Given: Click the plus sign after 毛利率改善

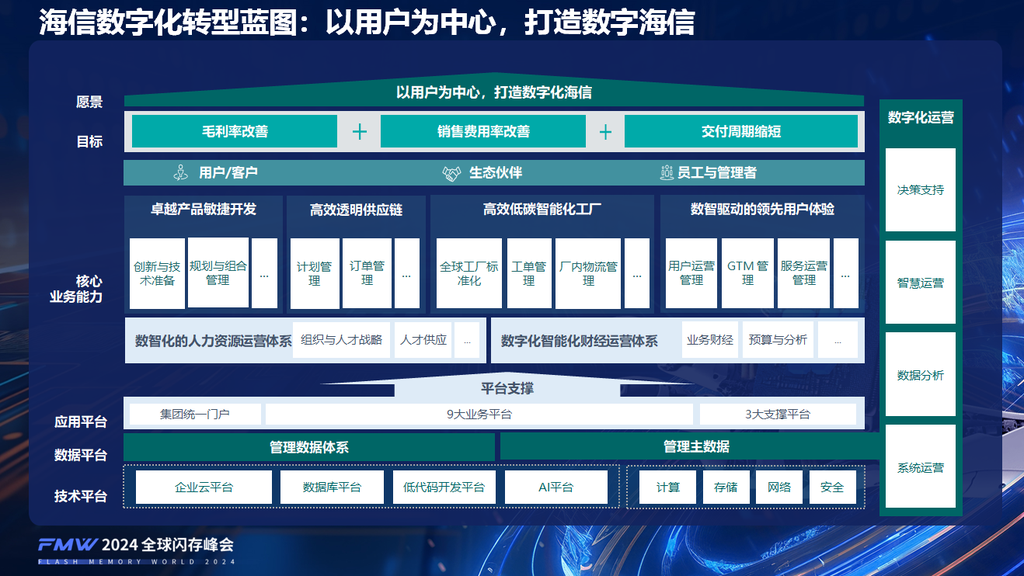Looking at the screenshot, I should 359,132.
